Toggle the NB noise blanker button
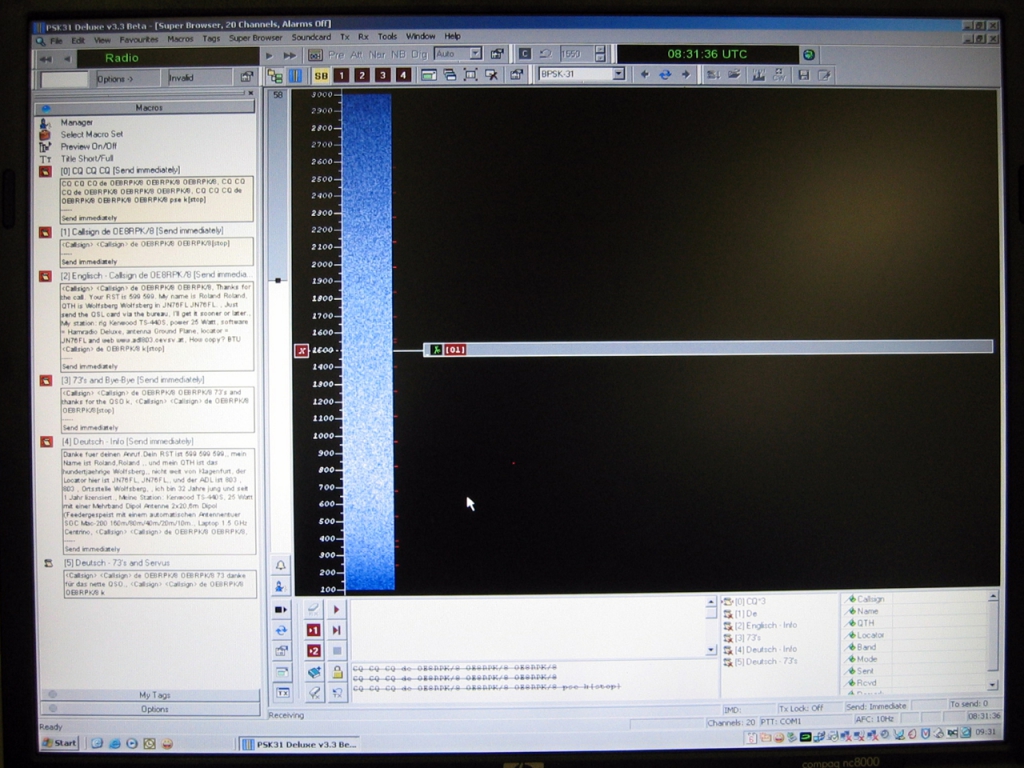The height and width of the screenshot is (768, 1024). (399, 54)
